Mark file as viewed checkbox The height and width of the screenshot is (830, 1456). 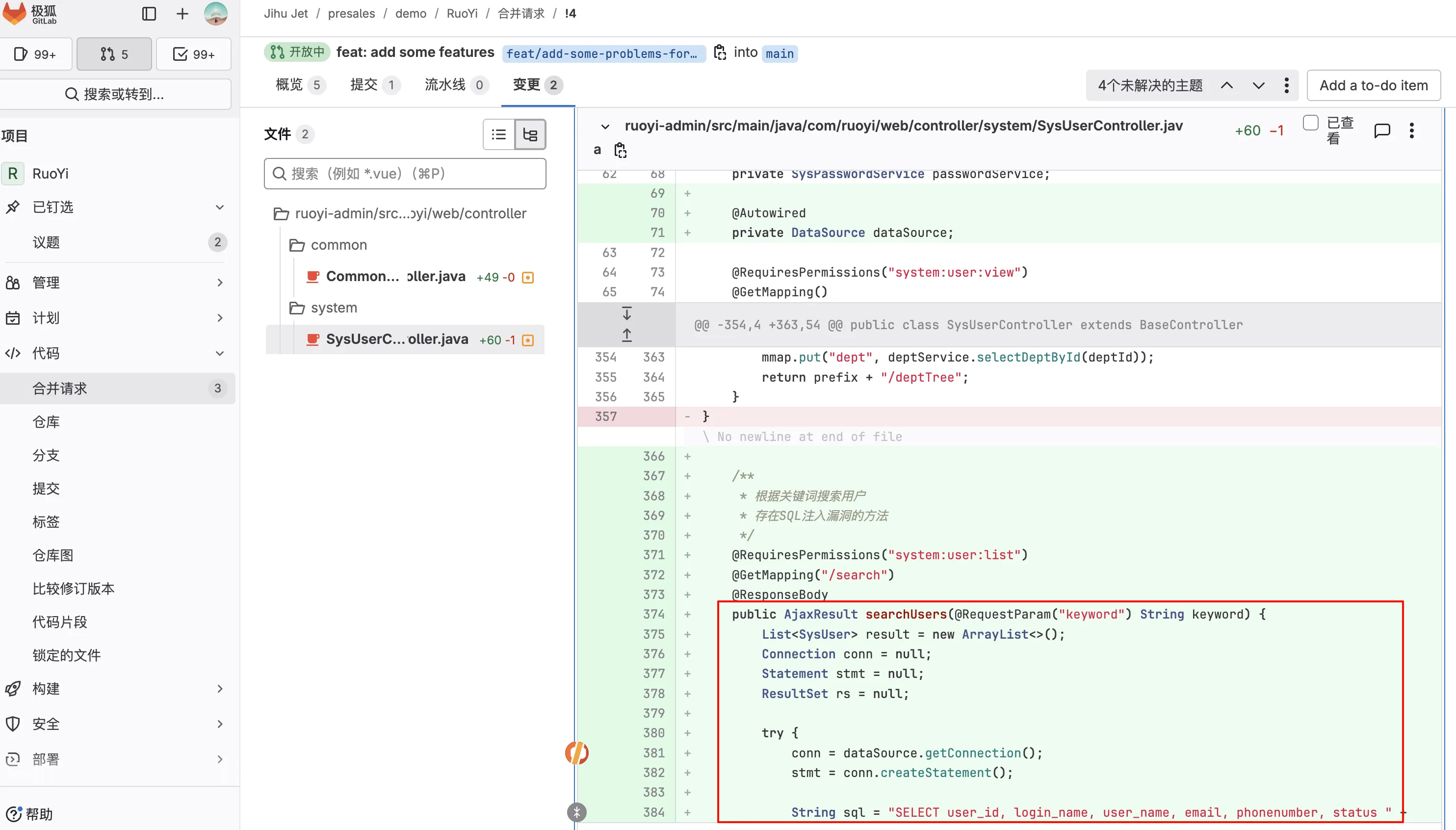pyautogui.click(x=1311, y=123)
